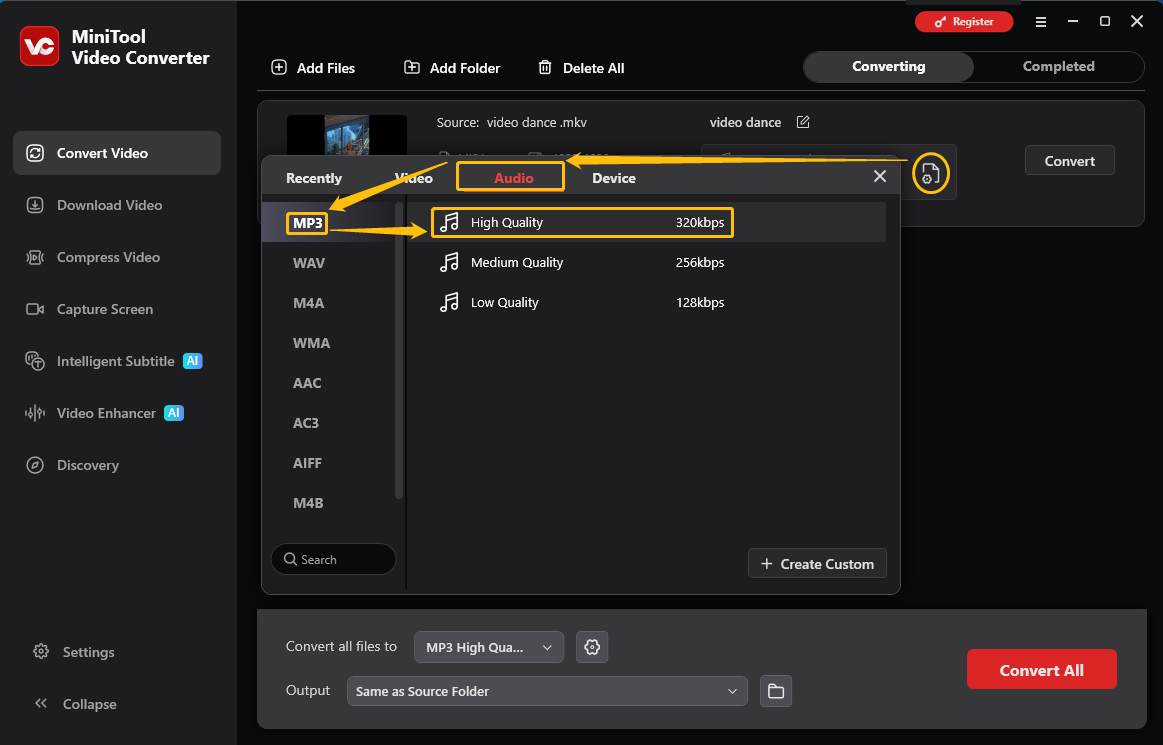Click music note icon for Low Quality
This screenshot has height=745, width=1163.
449,302
